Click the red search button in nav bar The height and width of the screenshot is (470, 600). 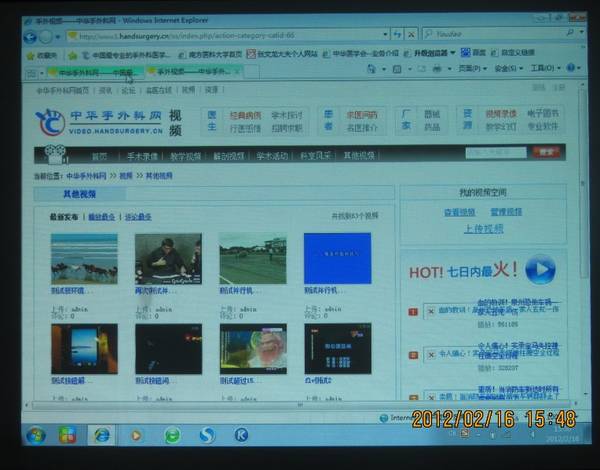(x=545, y=152)
